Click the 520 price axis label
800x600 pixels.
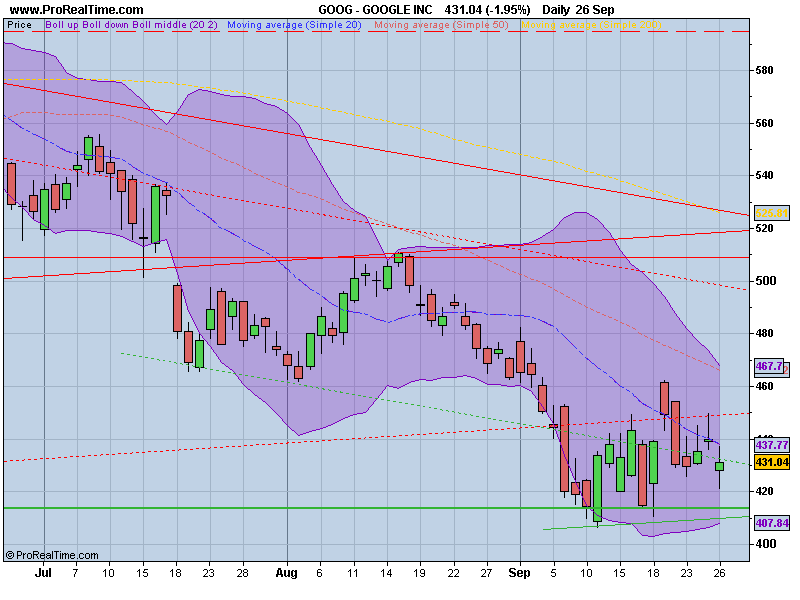(764, 228)
